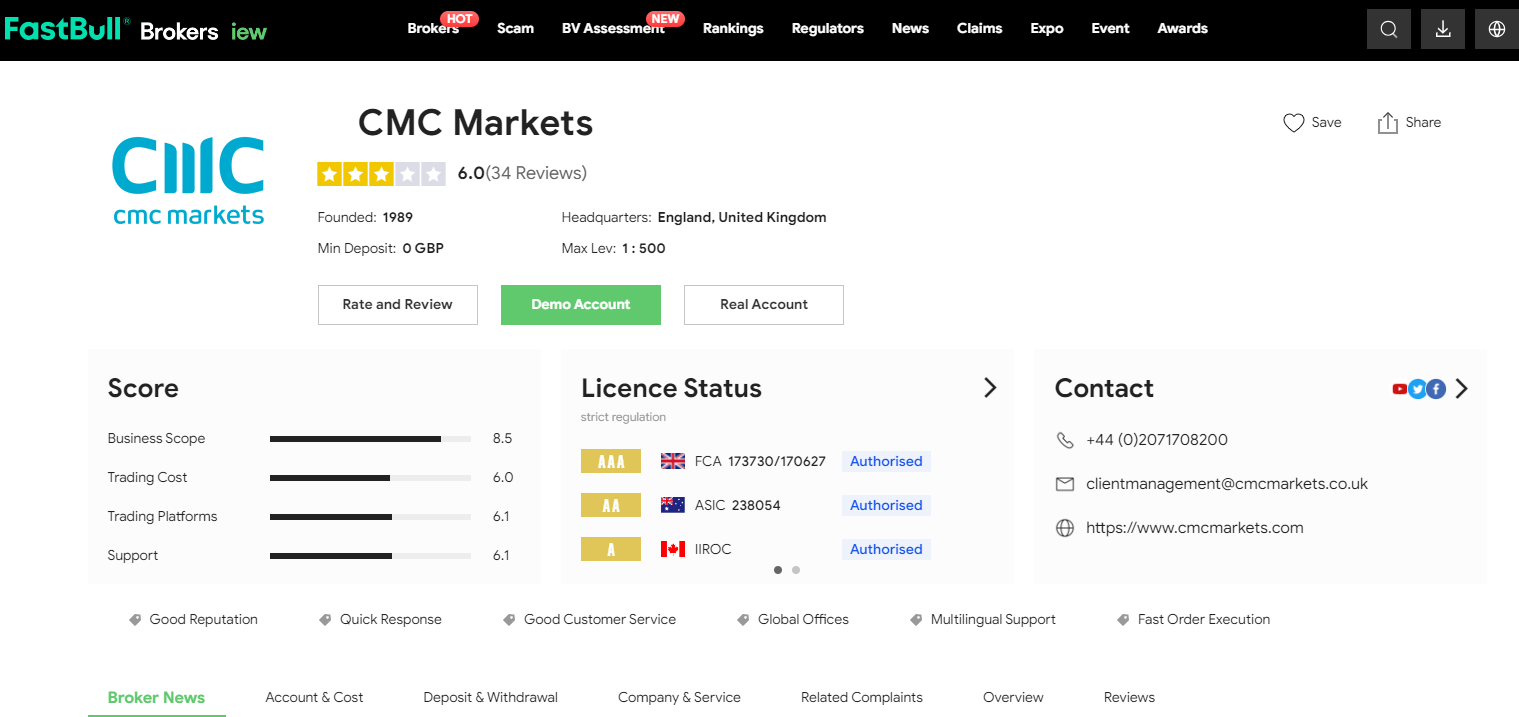Click the Business Scope score bar
The height and width of the screenshot is (717, 1519).
click(x=370, y=439)
